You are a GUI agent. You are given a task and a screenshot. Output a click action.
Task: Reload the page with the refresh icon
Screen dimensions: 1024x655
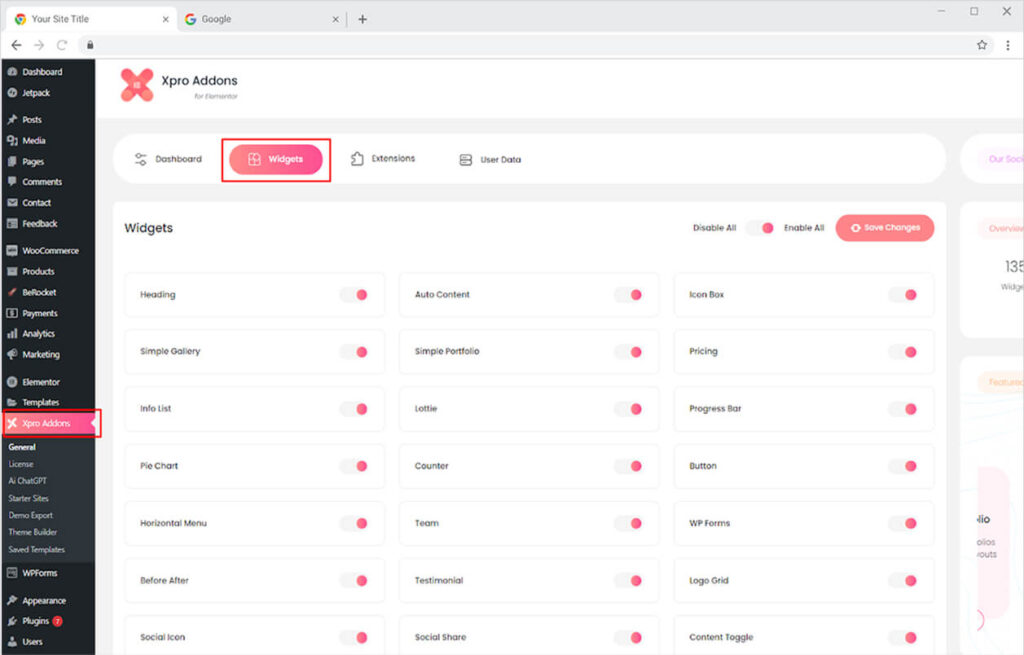(62, 45)
